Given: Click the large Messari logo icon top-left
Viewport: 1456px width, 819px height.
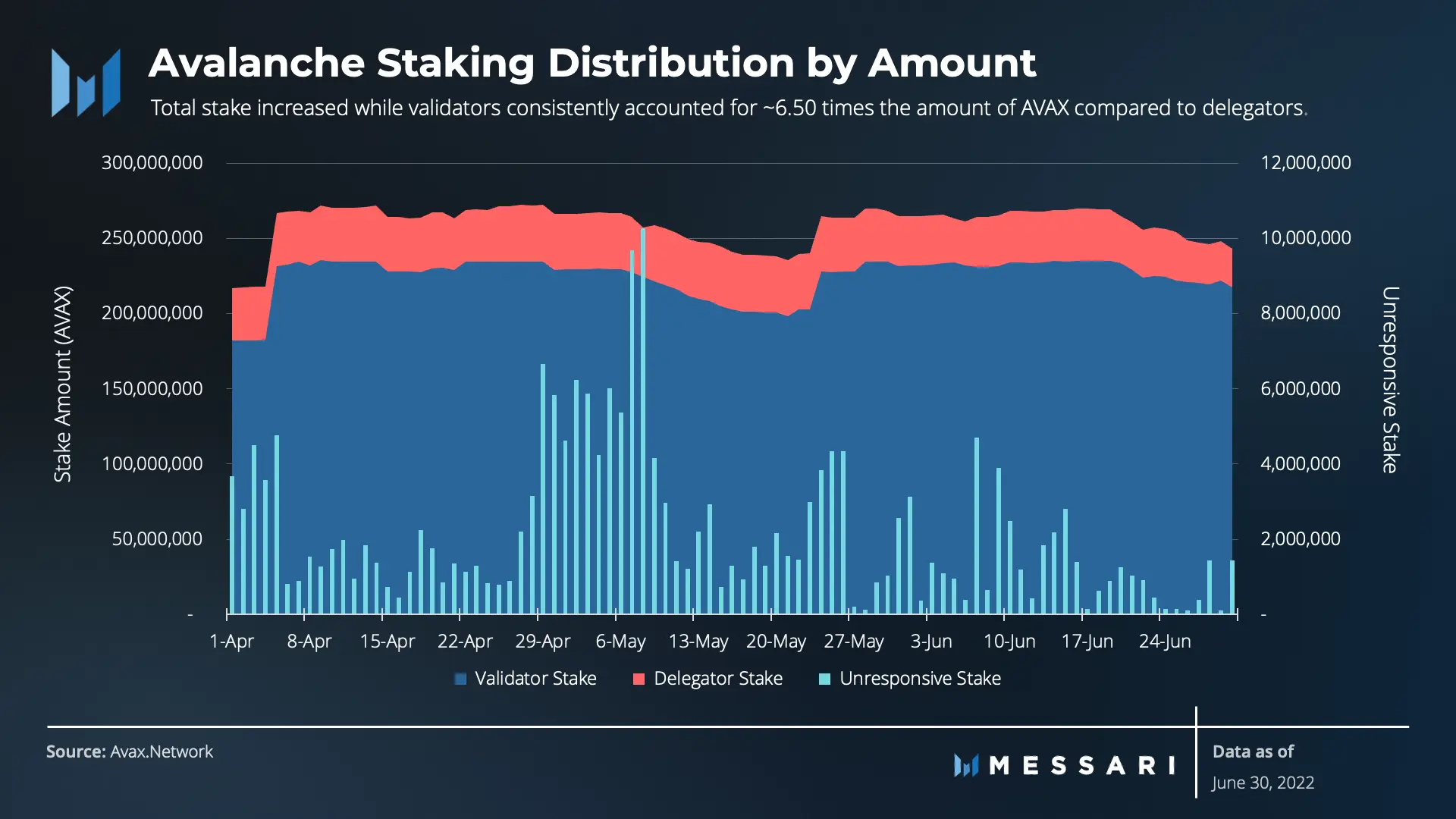Looking at the screenshot, I should [86, 83].
